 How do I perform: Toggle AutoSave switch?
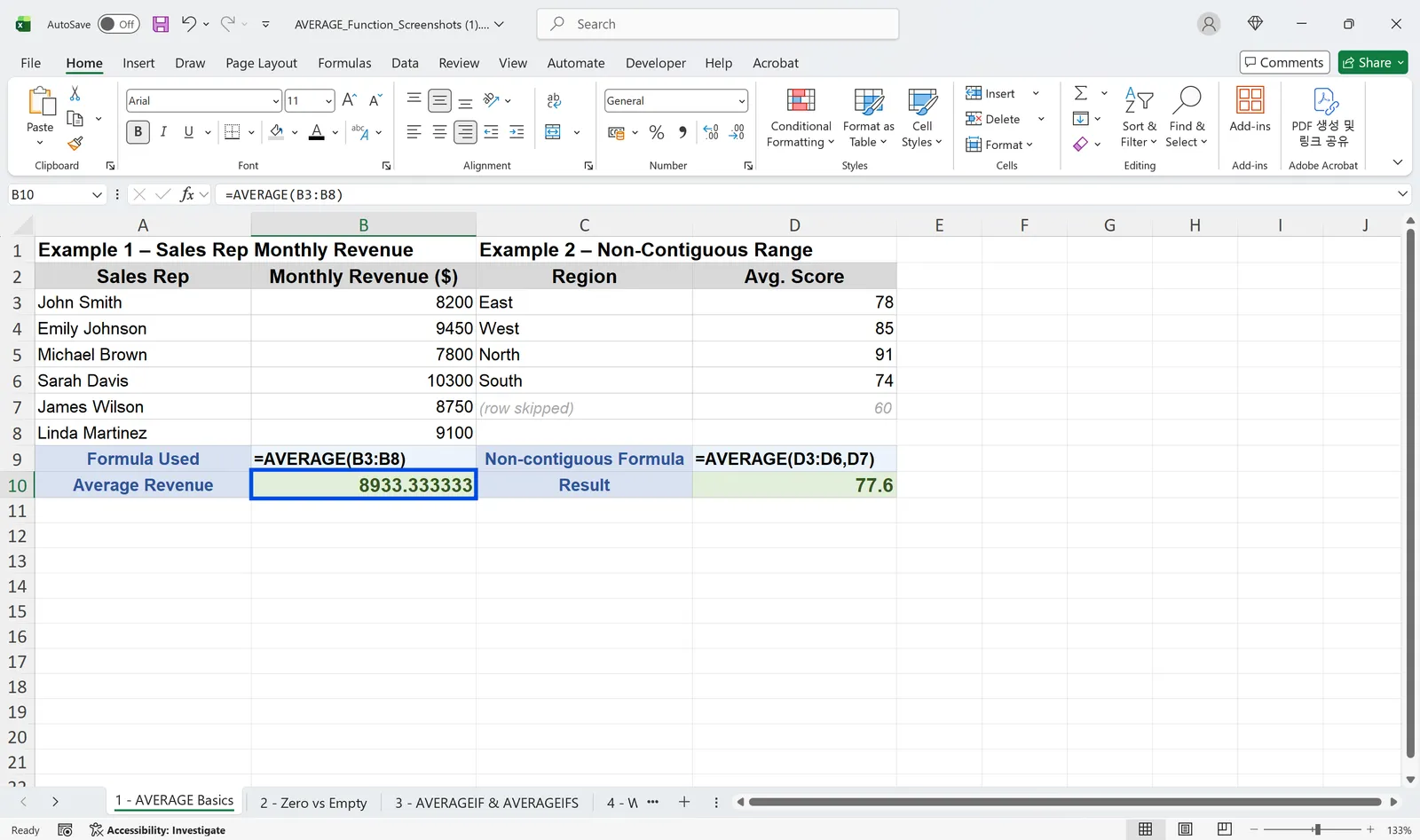[118, 24]
